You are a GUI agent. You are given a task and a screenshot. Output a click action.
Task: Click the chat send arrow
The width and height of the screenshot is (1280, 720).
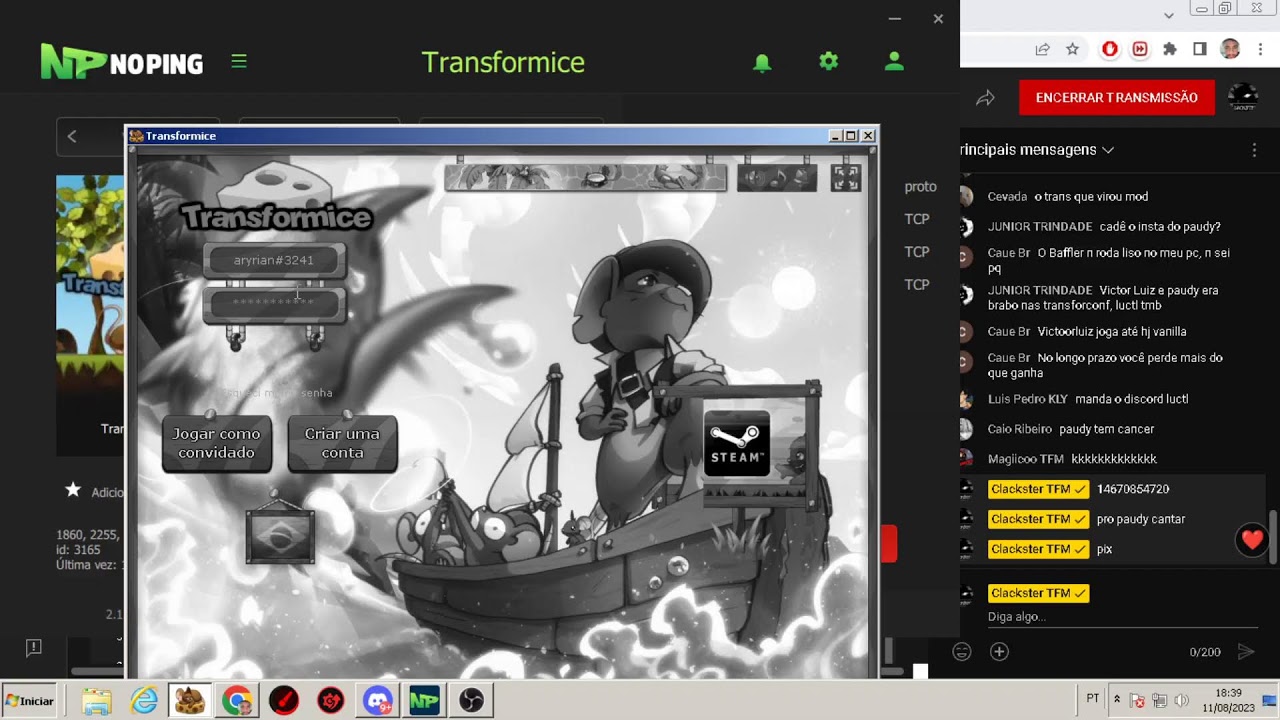pos(1246,652)
